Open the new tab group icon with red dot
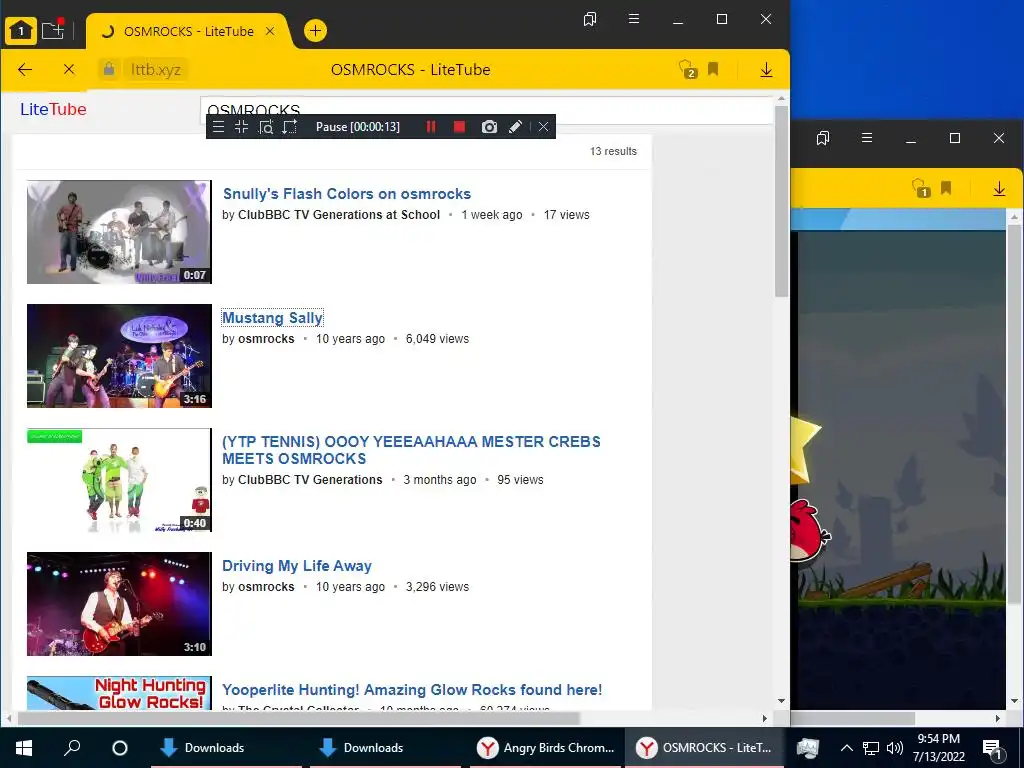Screen dimensions: 1024x768 tap(53, 29)
